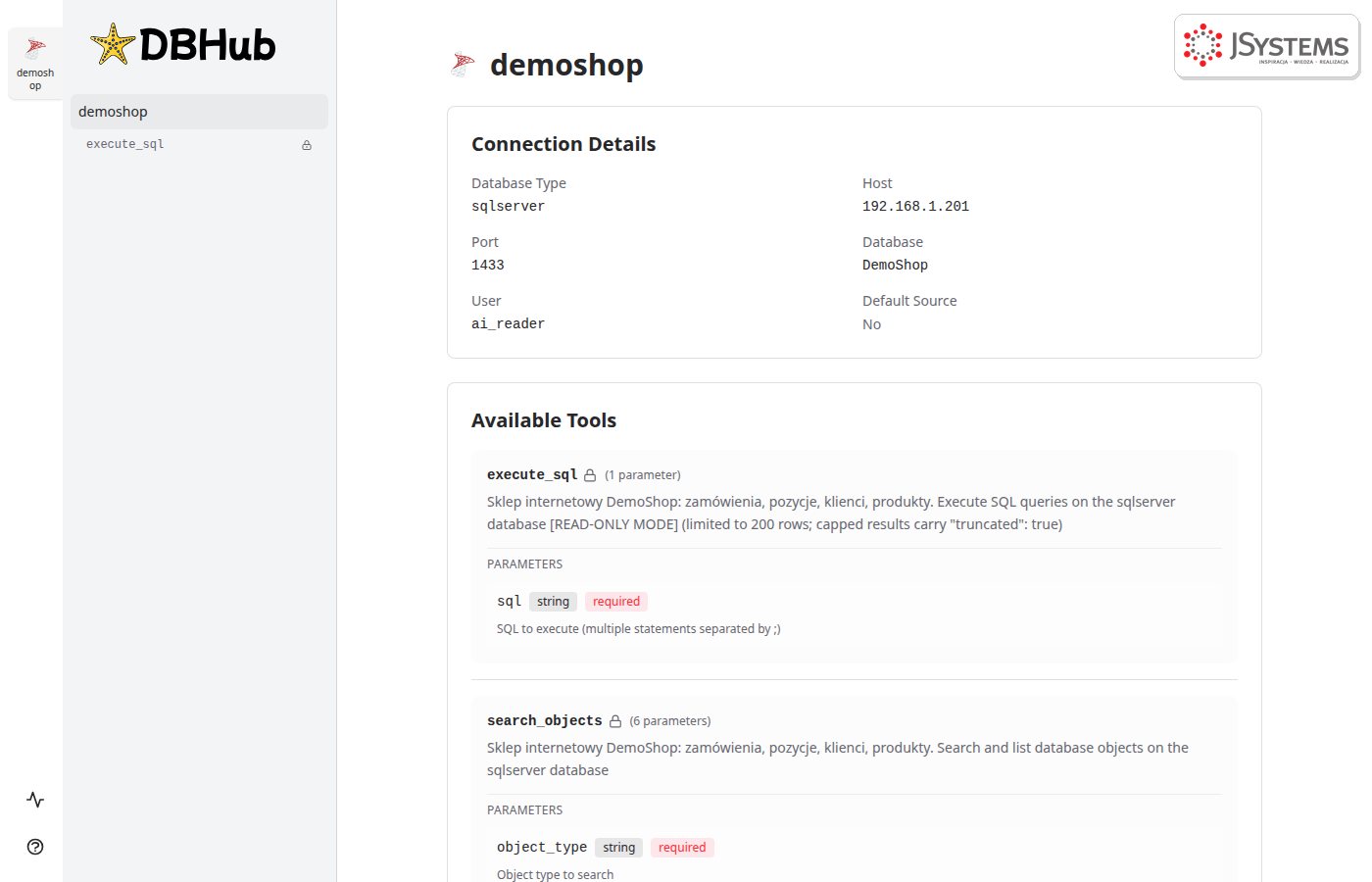
Task: Open the search_objects tool heading
Action: coord(545,720)
